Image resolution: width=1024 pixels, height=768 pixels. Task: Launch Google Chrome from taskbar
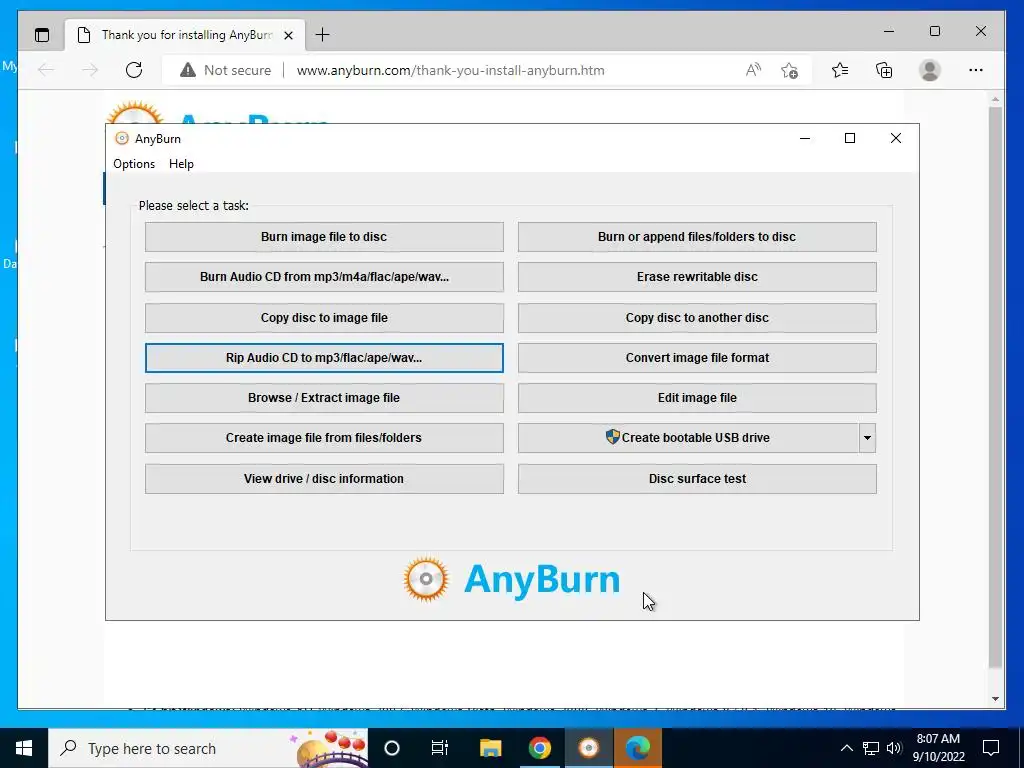coord(539,748)
